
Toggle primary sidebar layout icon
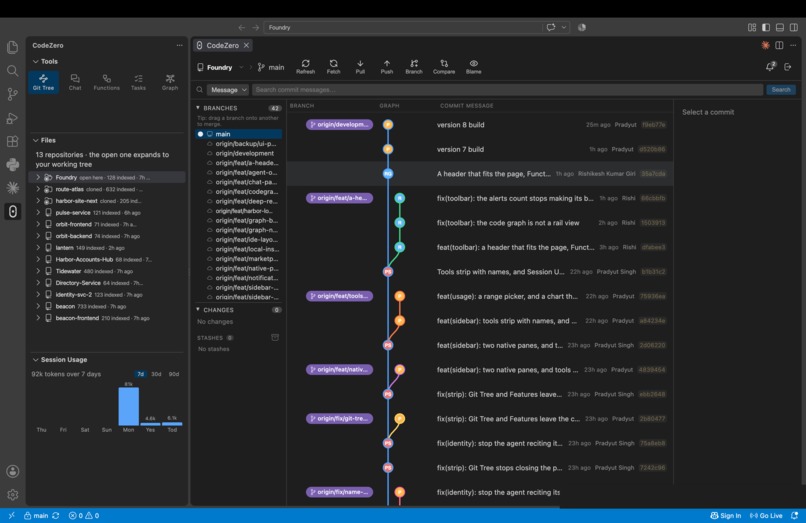[x=766, y=27]
